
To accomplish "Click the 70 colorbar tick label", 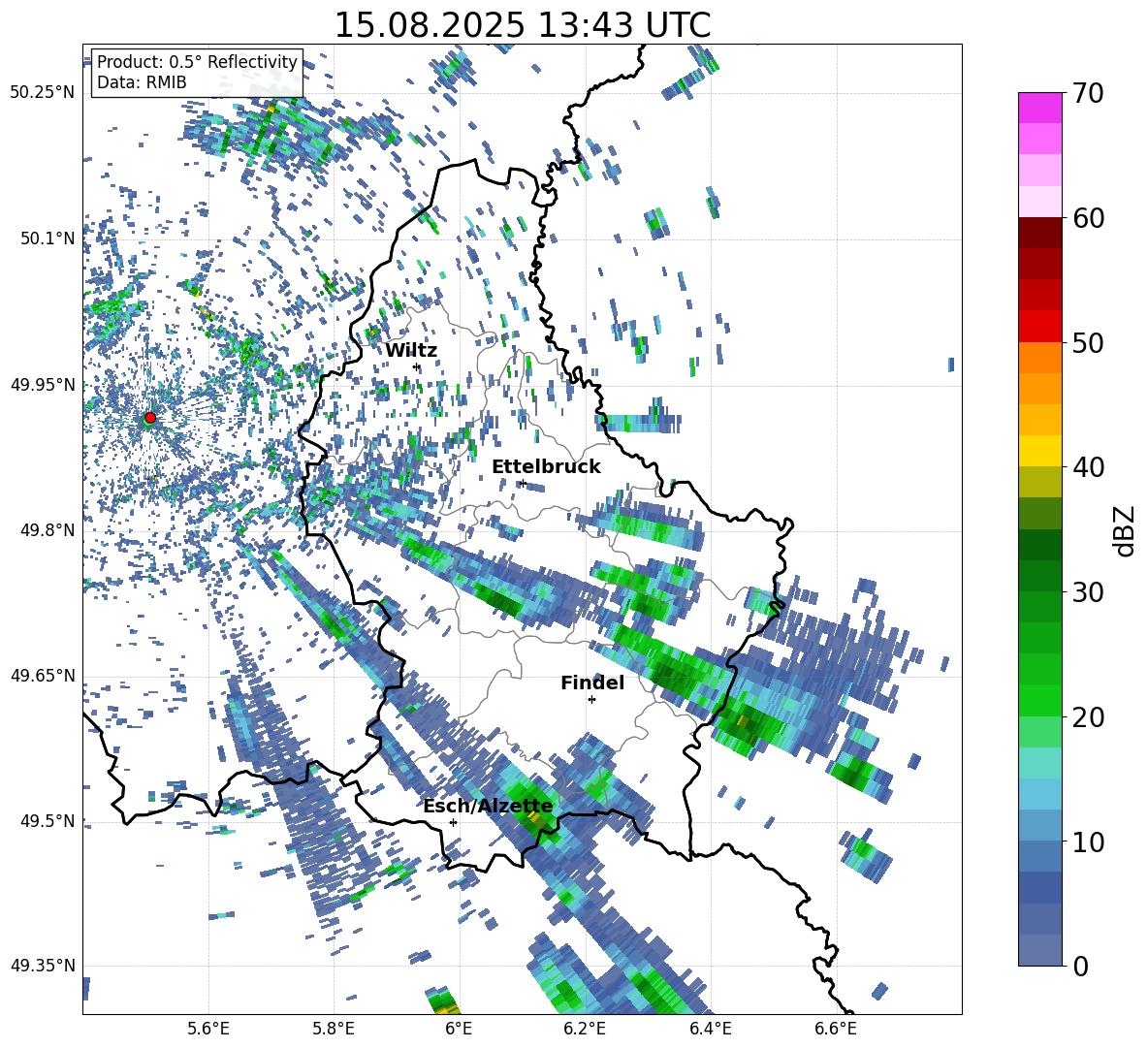I will [1089, 94].
